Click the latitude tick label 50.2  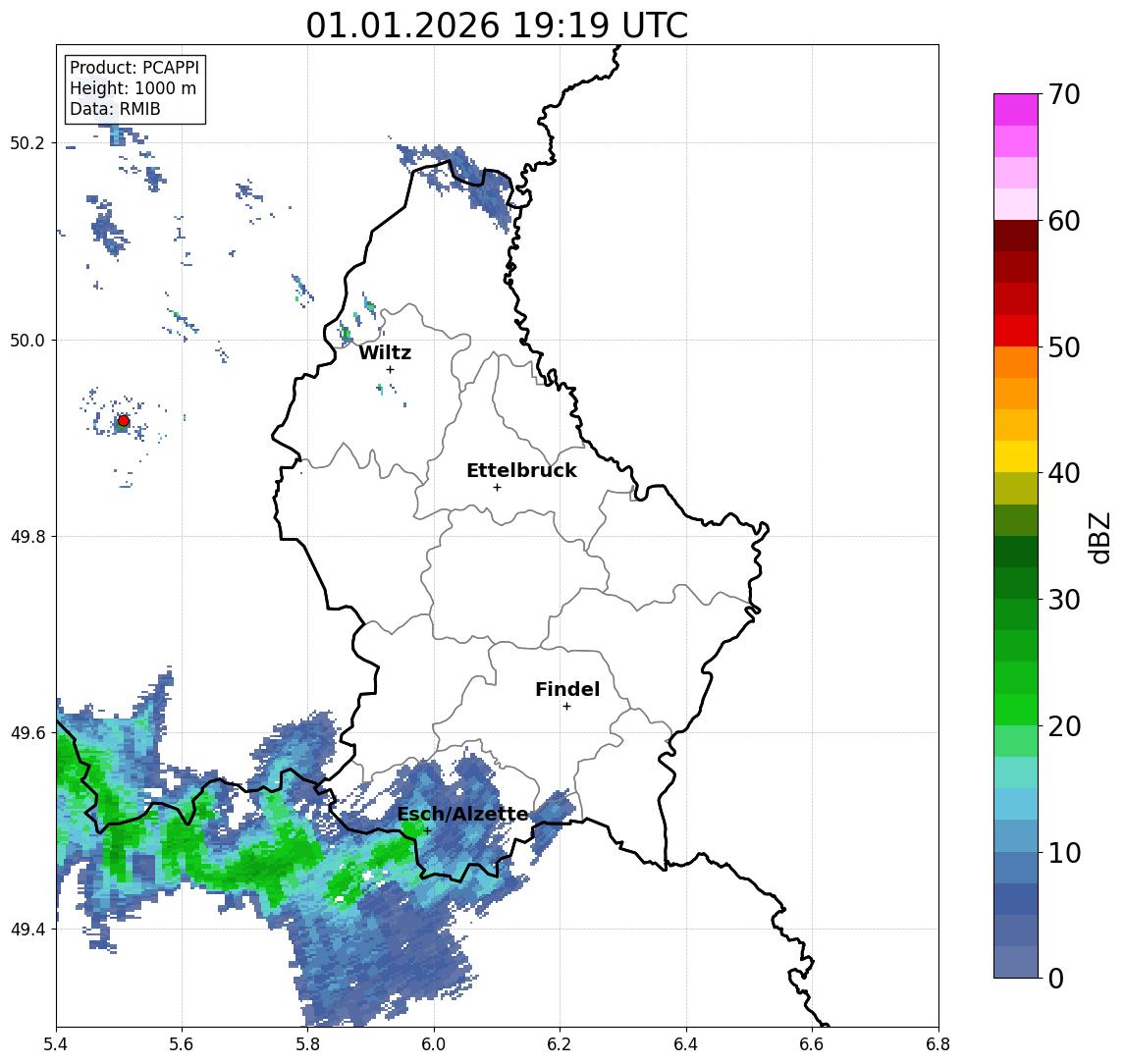(x=27, y=142)
